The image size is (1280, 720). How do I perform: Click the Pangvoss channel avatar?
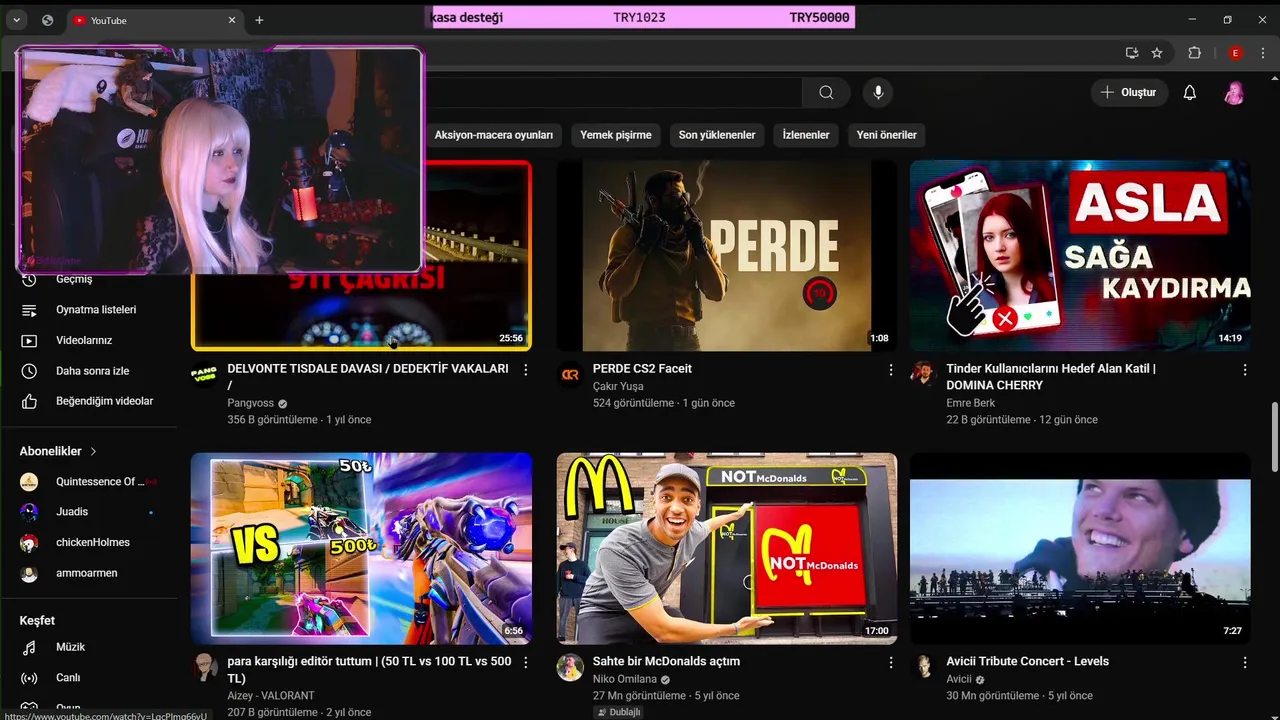coord(204,374)
